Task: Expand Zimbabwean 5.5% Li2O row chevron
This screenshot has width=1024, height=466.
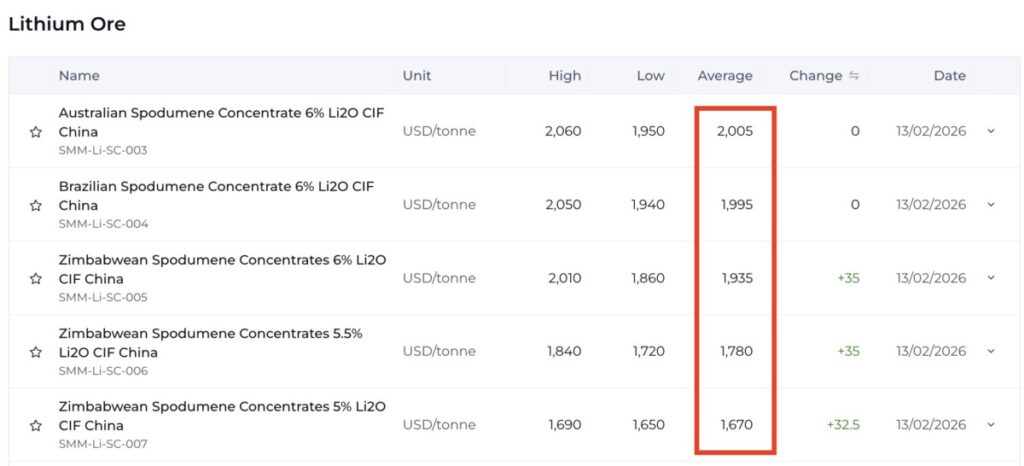Action: [x=991, y=351]
